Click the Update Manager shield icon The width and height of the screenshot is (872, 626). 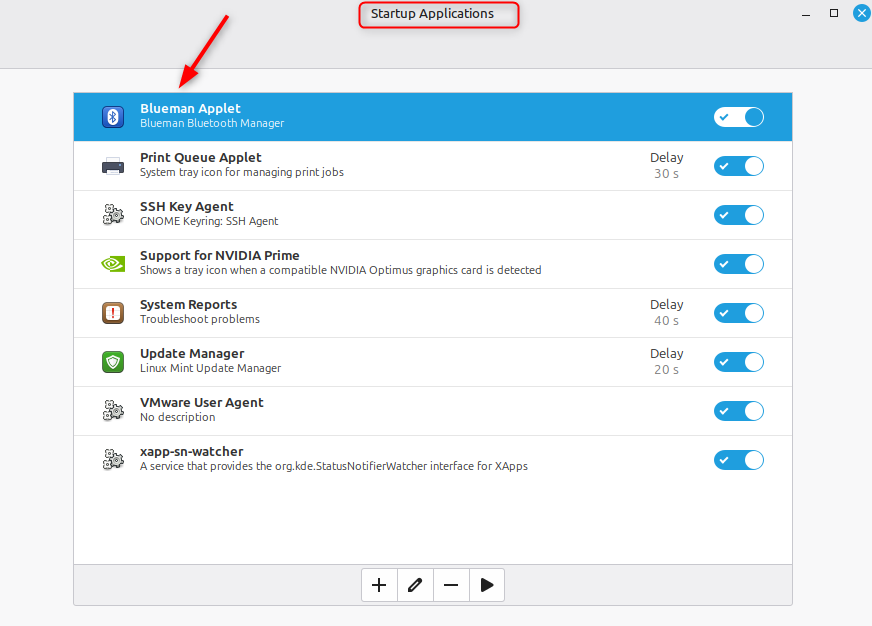pyautogui.click(x=112, y=361)
